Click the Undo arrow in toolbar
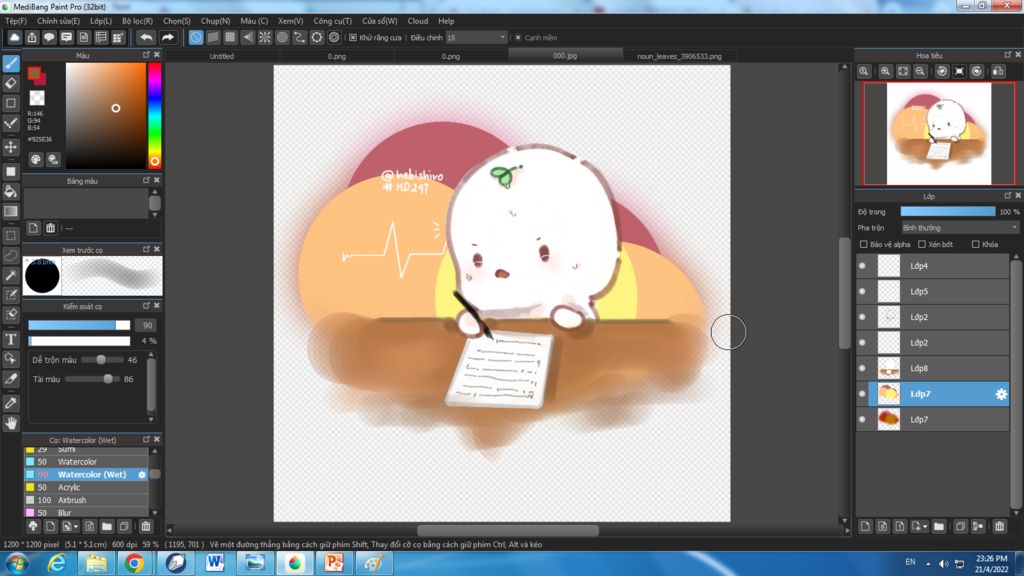Viewport: 1024px width, 576px height. tap(146, 37)
